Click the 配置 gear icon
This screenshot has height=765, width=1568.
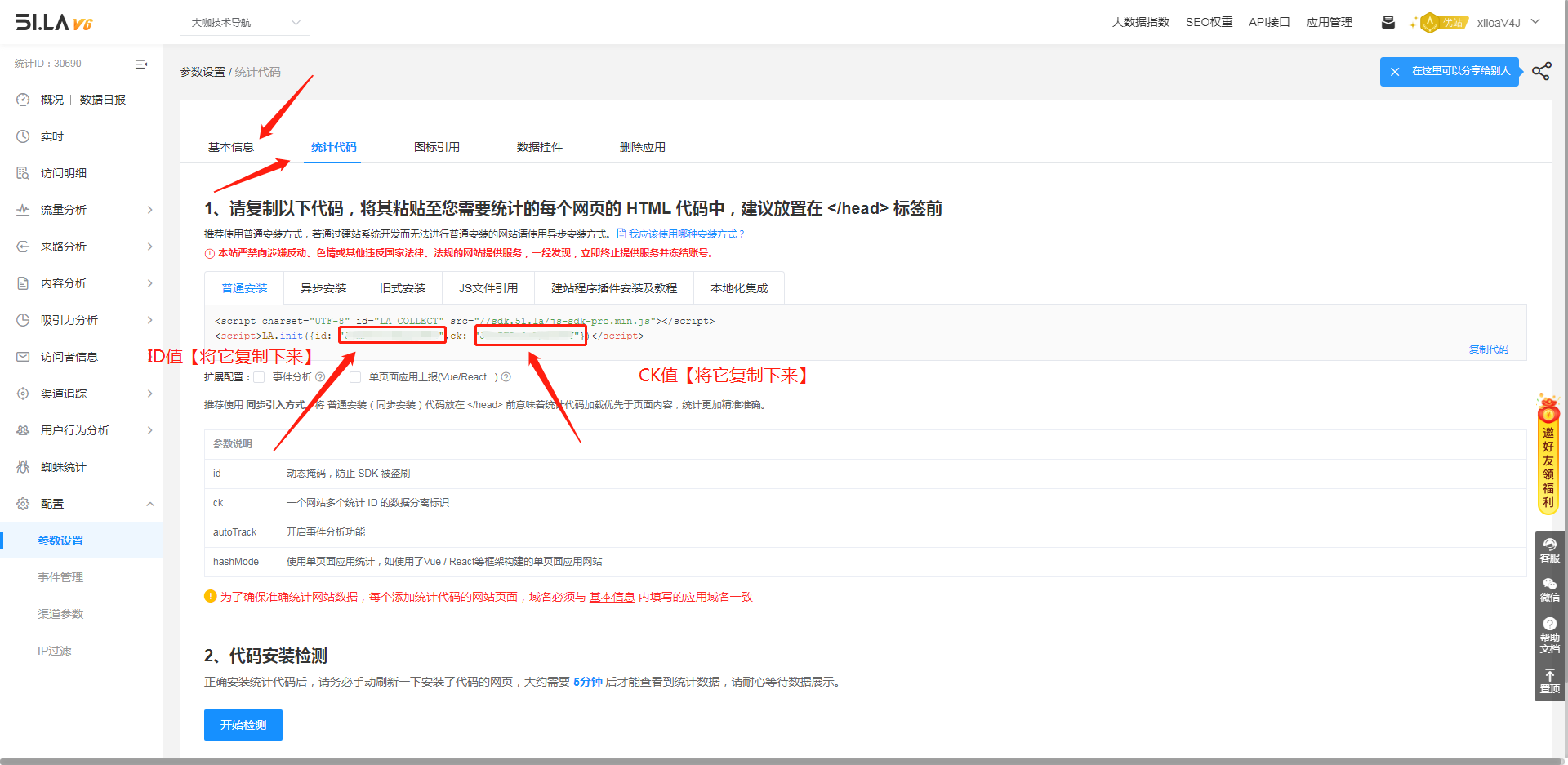tap(23, 504)
